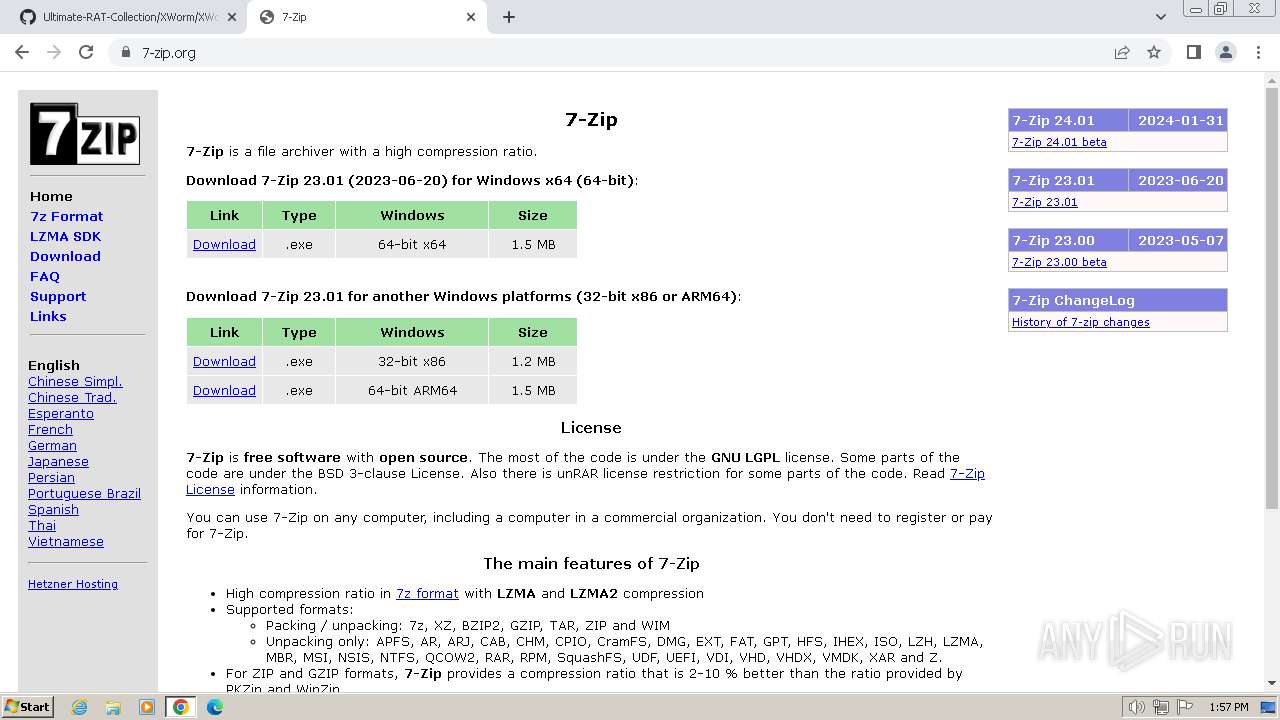Switch language to Chinese Simpl.
Viewport: 1280px width, 720px height.
click(x=75, y=381)
